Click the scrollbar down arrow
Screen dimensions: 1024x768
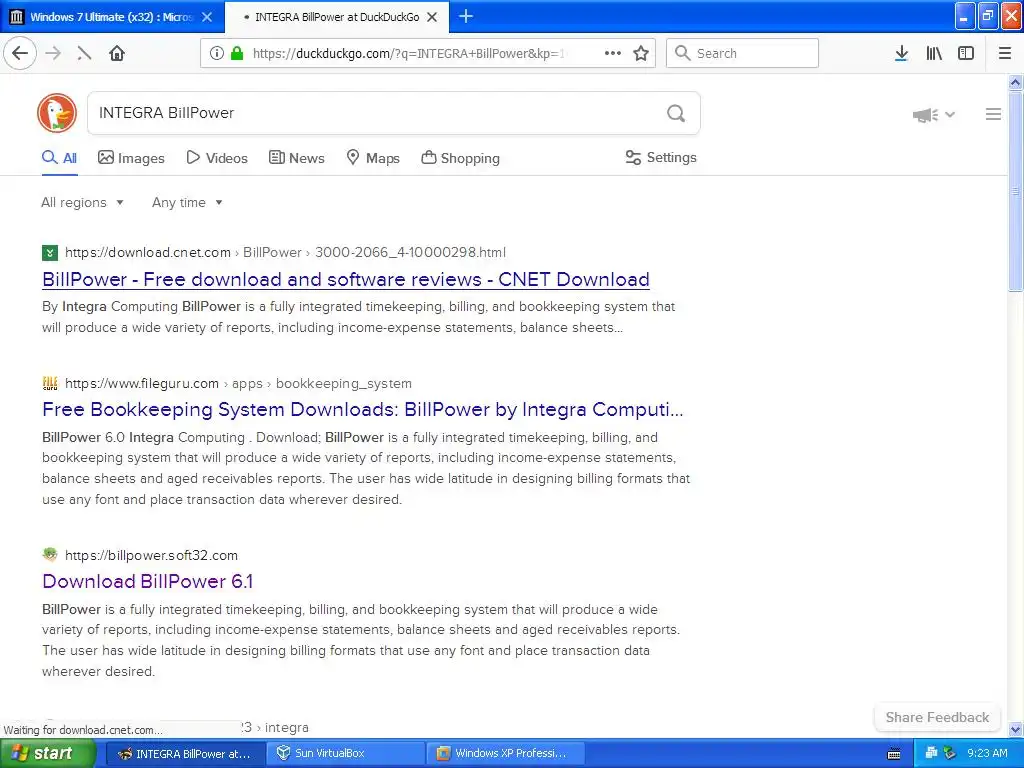1015,729
